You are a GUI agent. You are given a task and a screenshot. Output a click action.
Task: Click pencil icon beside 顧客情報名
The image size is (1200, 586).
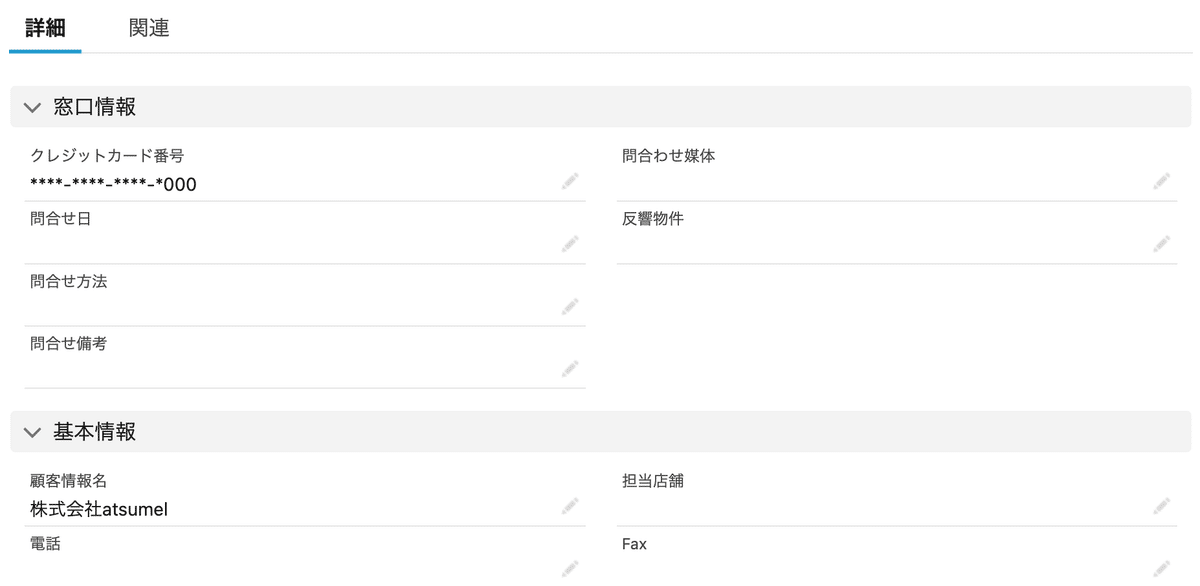click(x=570, y=506)
